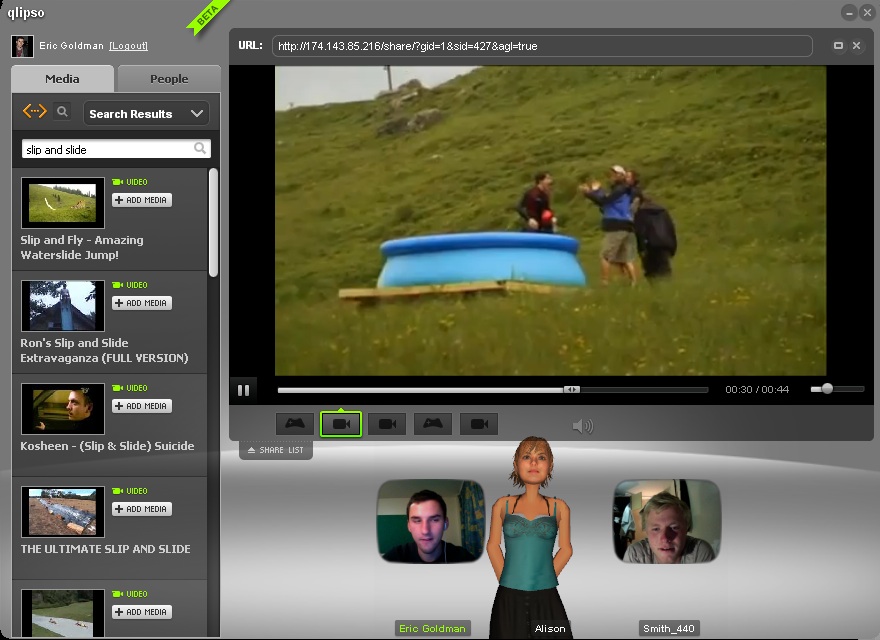
Task: Add 'Slip and Fly' video to media
Action: (142, 200)
